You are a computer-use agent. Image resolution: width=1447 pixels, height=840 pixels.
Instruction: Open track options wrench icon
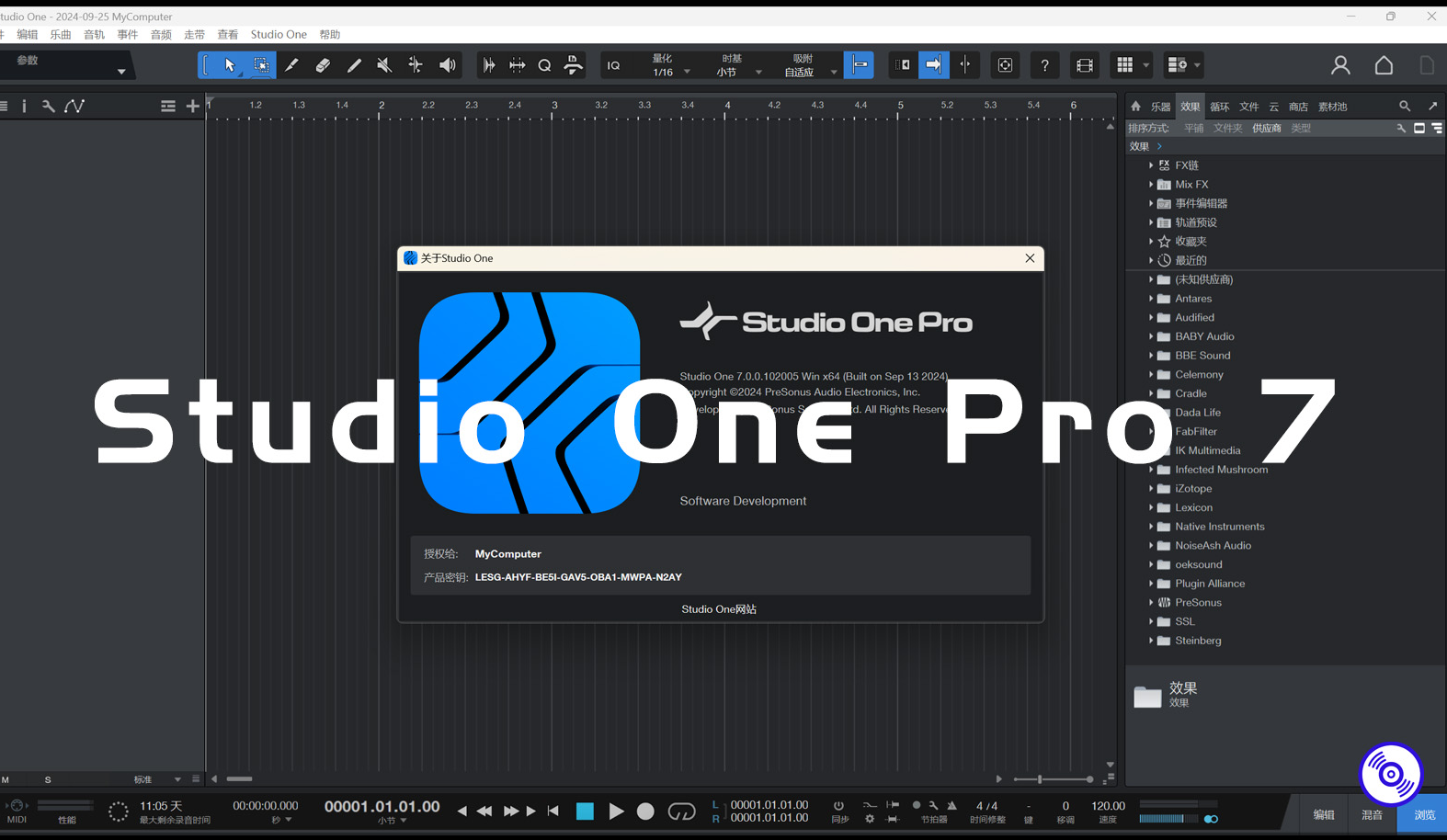48,107
